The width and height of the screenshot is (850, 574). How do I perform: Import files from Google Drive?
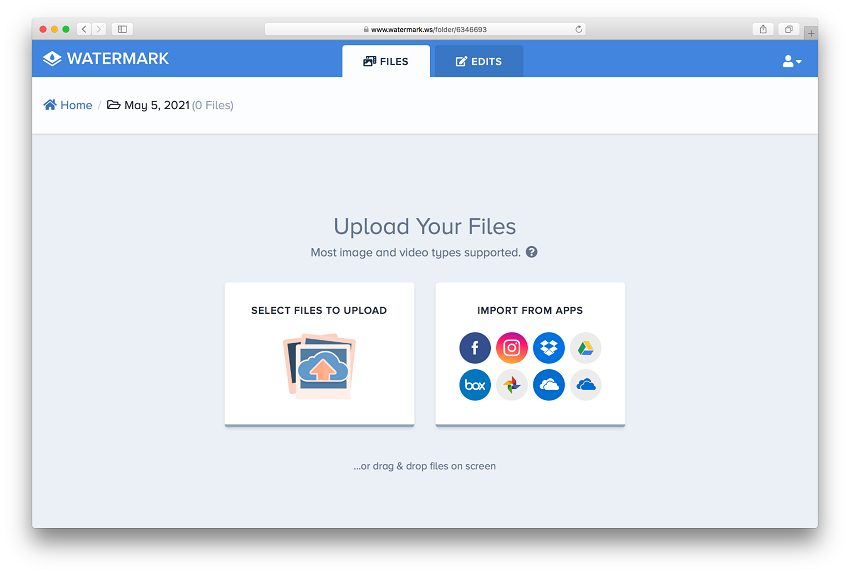point(585,347)
